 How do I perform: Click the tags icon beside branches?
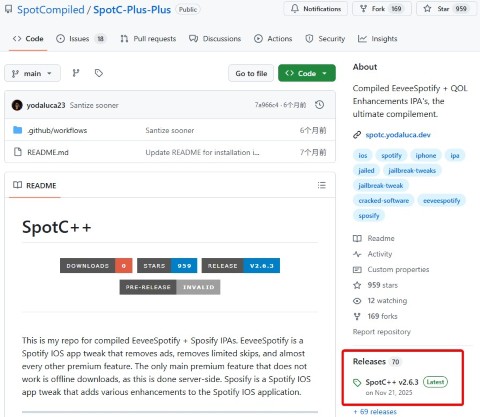click(x=99, y=73)
